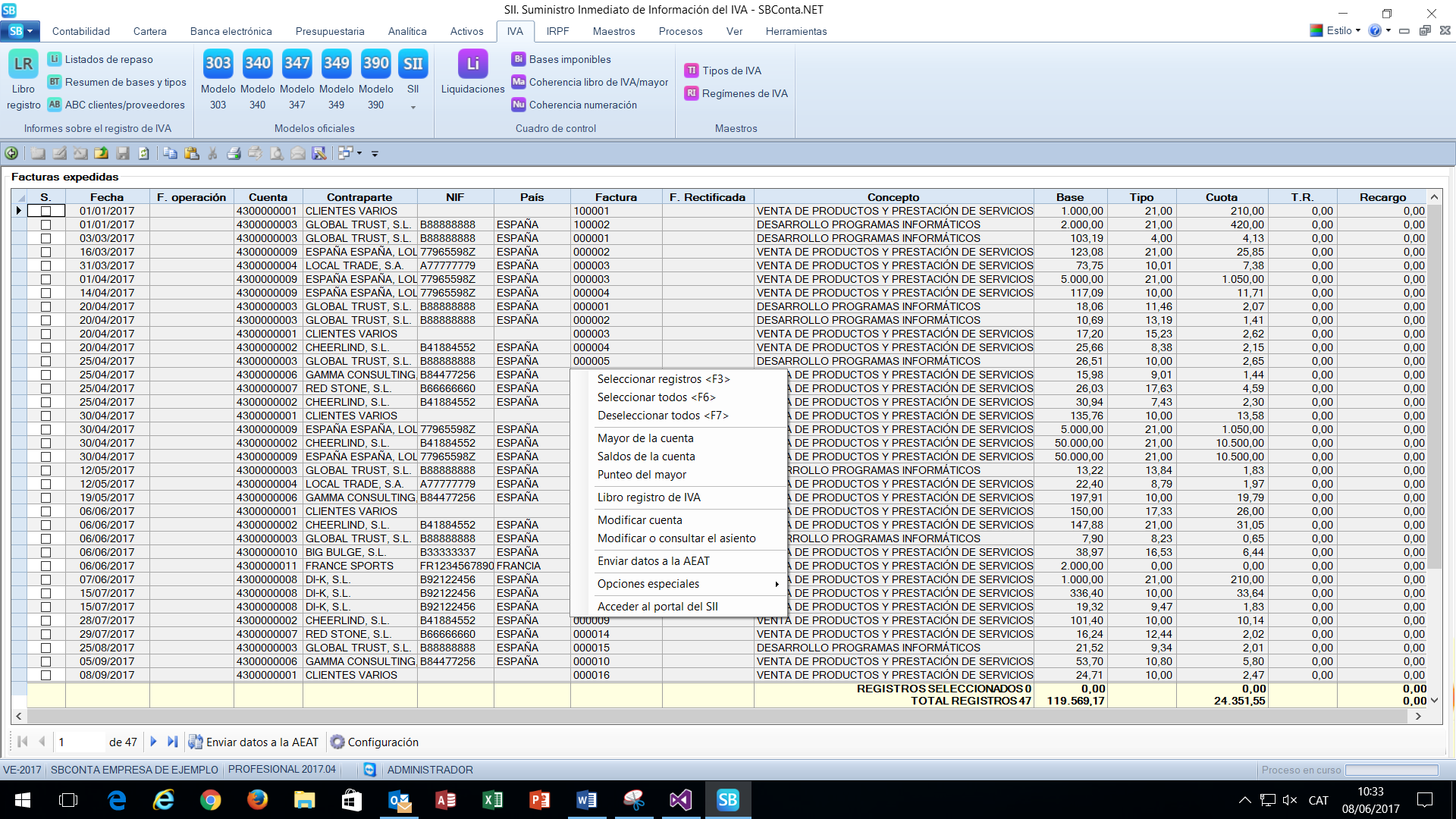Open the Modelo 347 icon
The image size is (1456, 819).
297,64
